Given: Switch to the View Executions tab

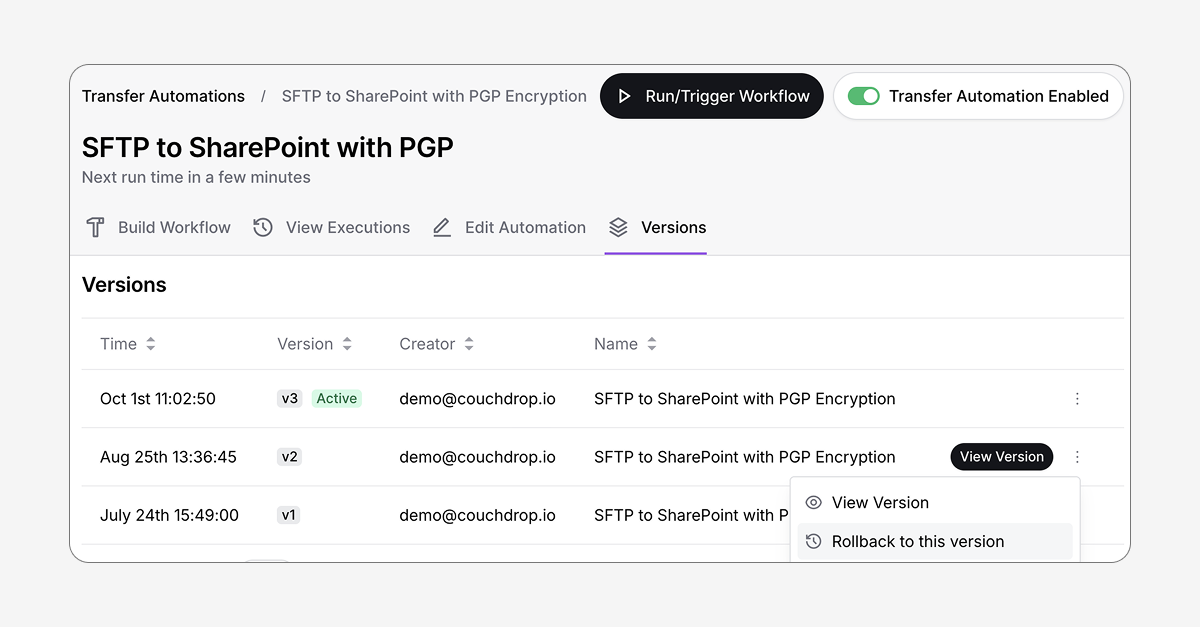Looking at the screenshot, I should (x=347, y=228).
